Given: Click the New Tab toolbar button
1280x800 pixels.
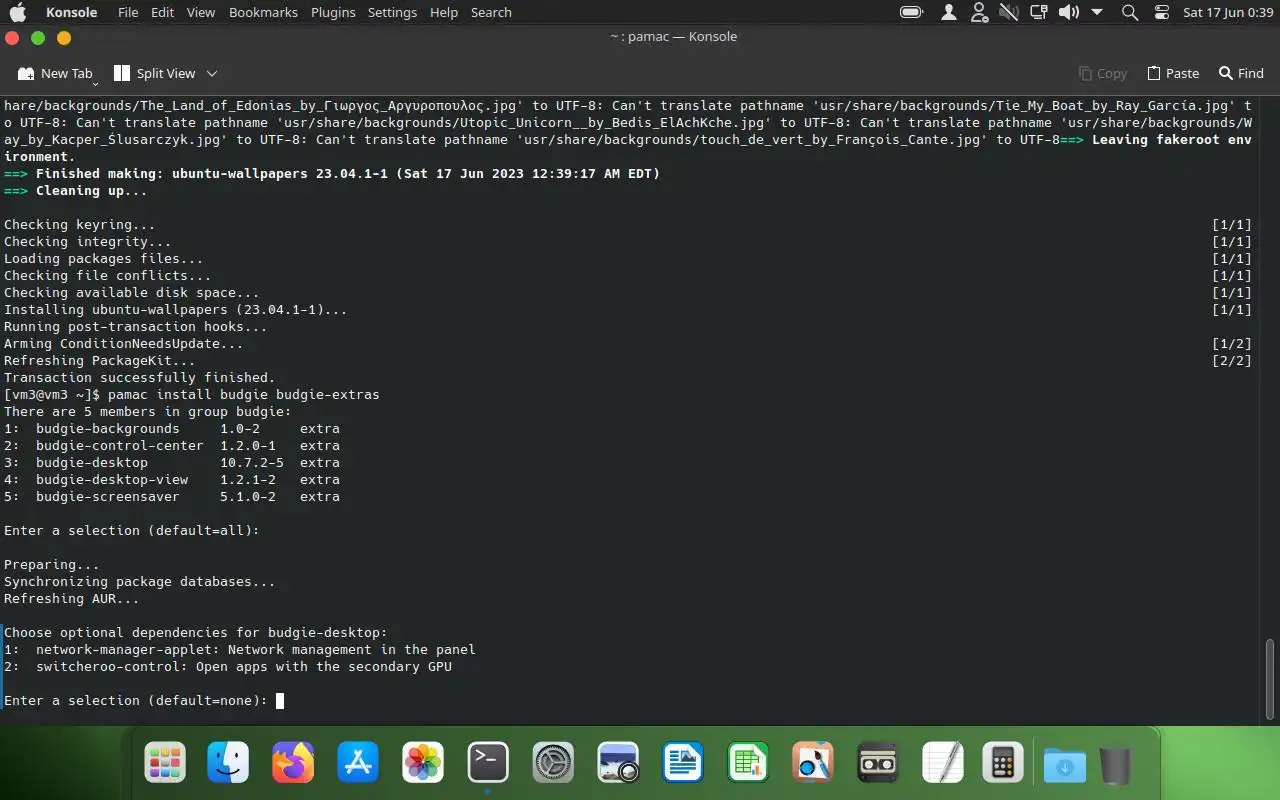Looking at the screenshot, I should tap(55, 73).
